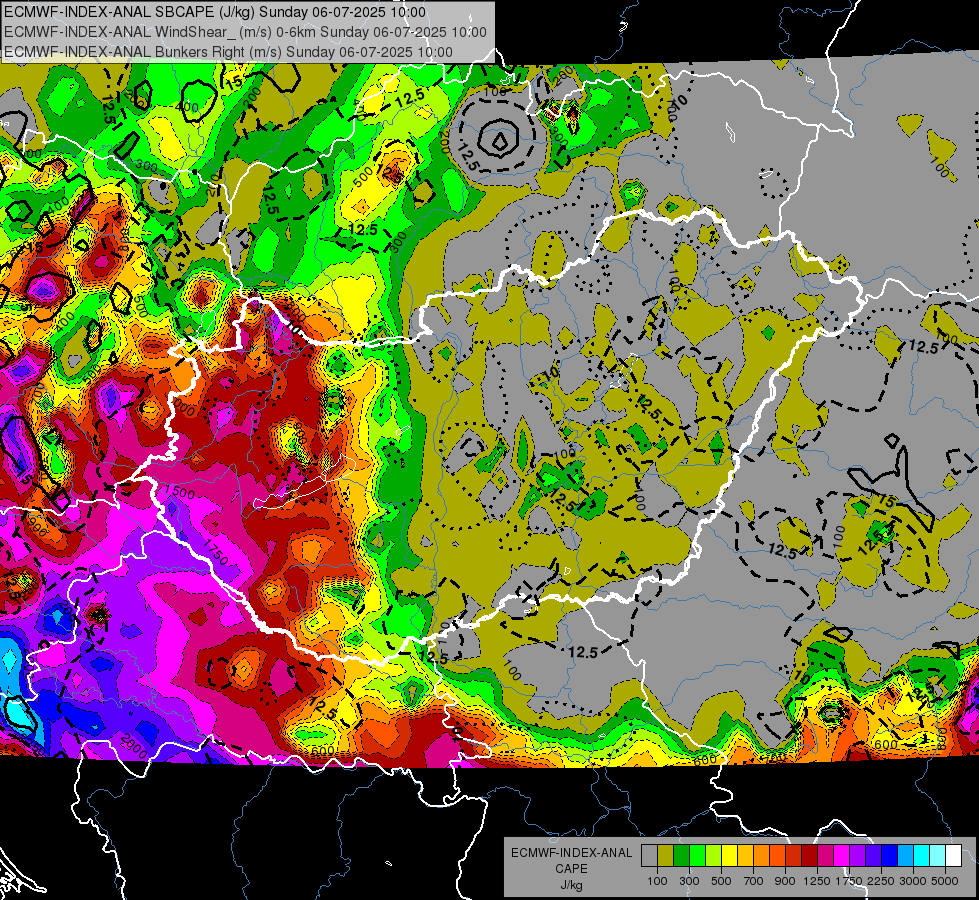
Task: Click the Bunkers Right (m/s) title line
Action: tap(229, 52)
